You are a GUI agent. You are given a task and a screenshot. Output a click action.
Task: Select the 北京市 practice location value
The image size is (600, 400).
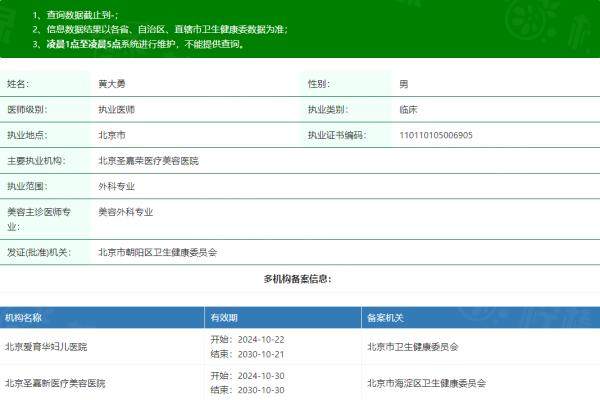coord(111,135)
